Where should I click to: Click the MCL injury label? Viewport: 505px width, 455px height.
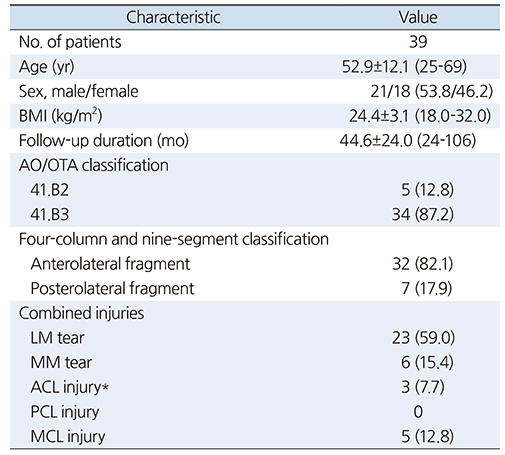(68, 437)
